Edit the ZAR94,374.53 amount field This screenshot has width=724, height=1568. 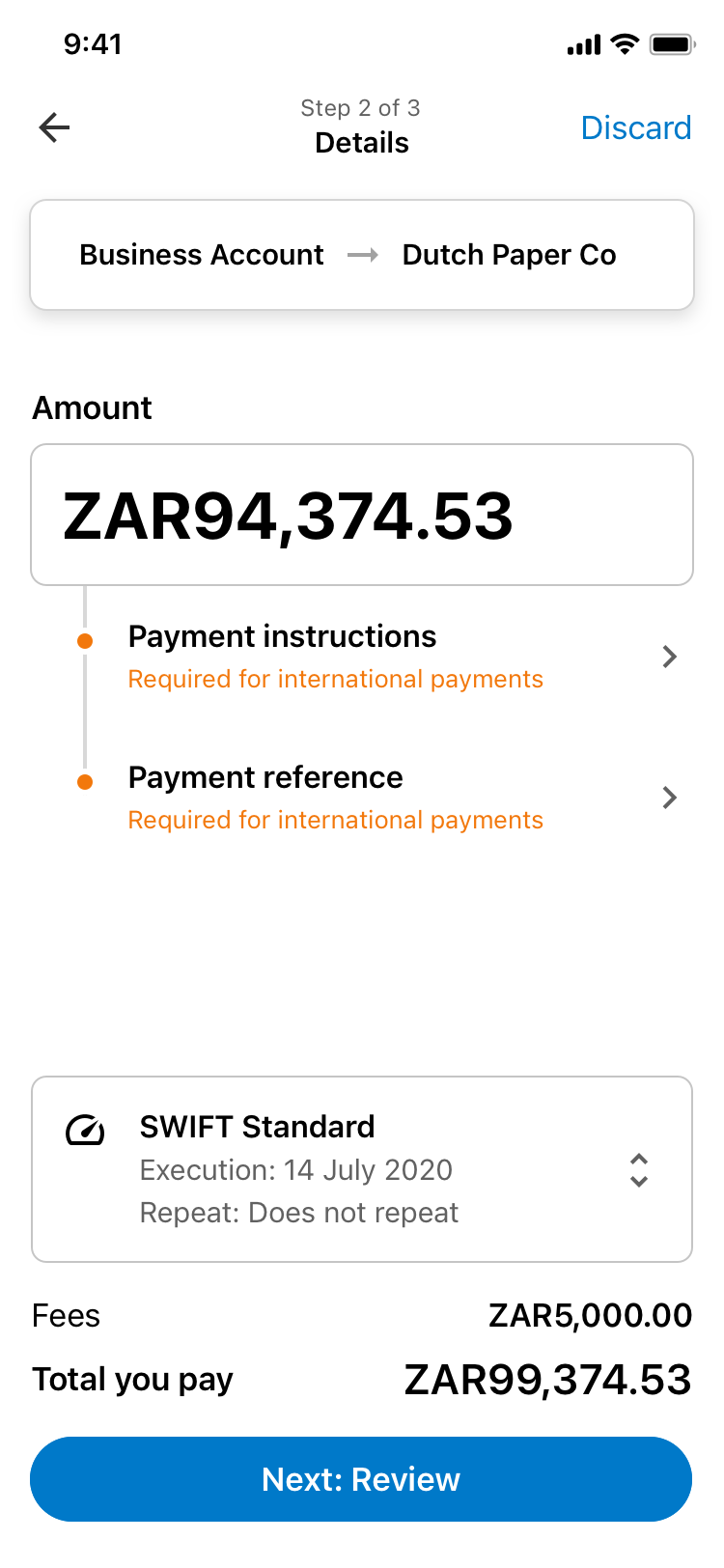pos(362,515)
